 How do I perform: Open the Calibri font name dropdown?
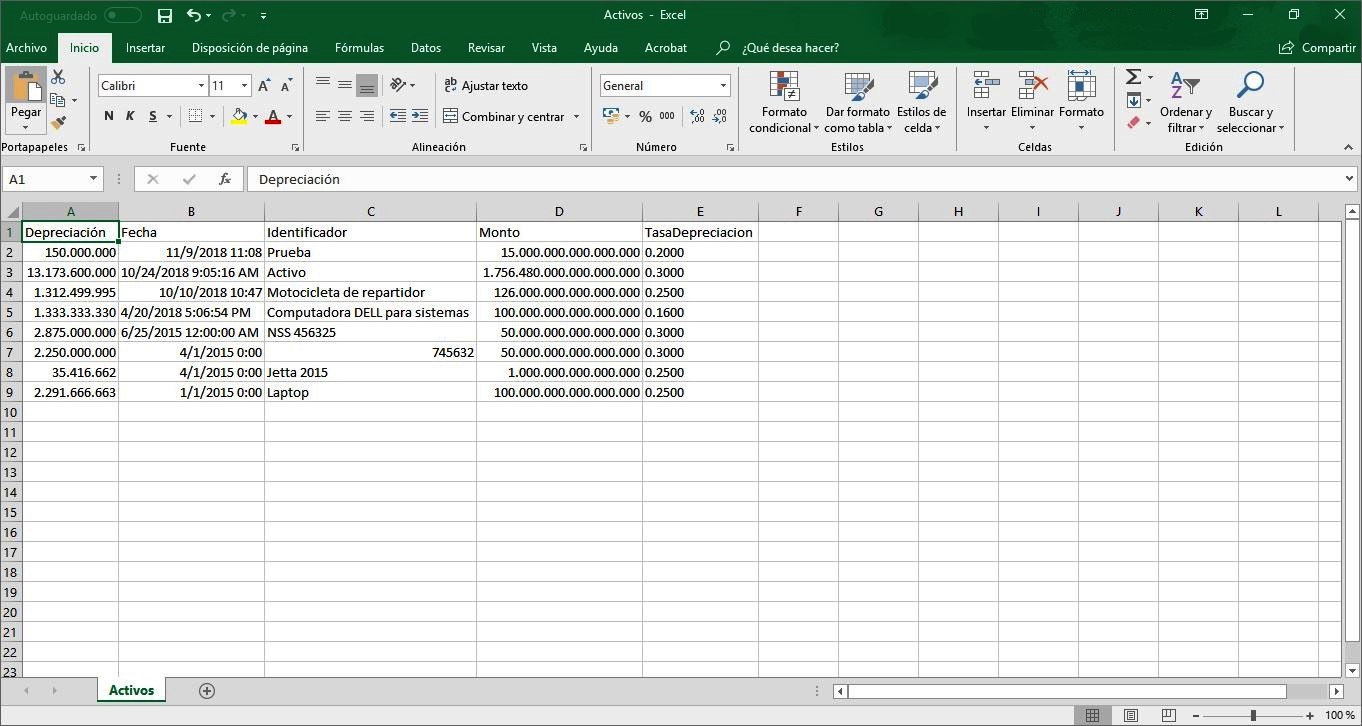tap(201, 86)
